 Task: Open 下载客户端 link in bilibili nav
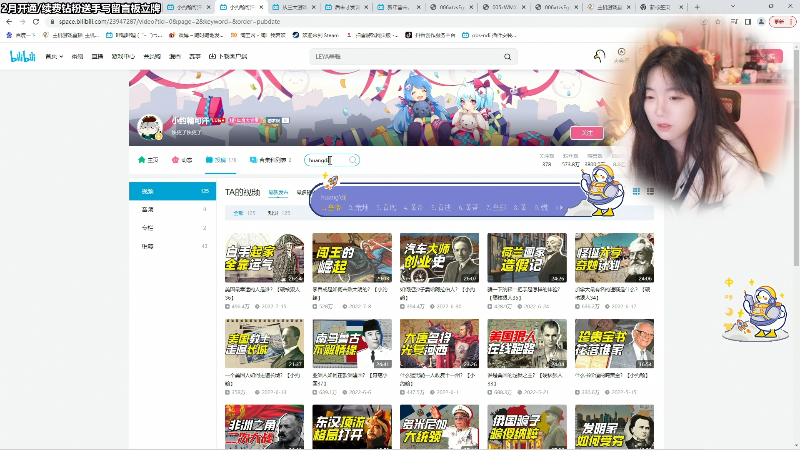coord(228,57)
